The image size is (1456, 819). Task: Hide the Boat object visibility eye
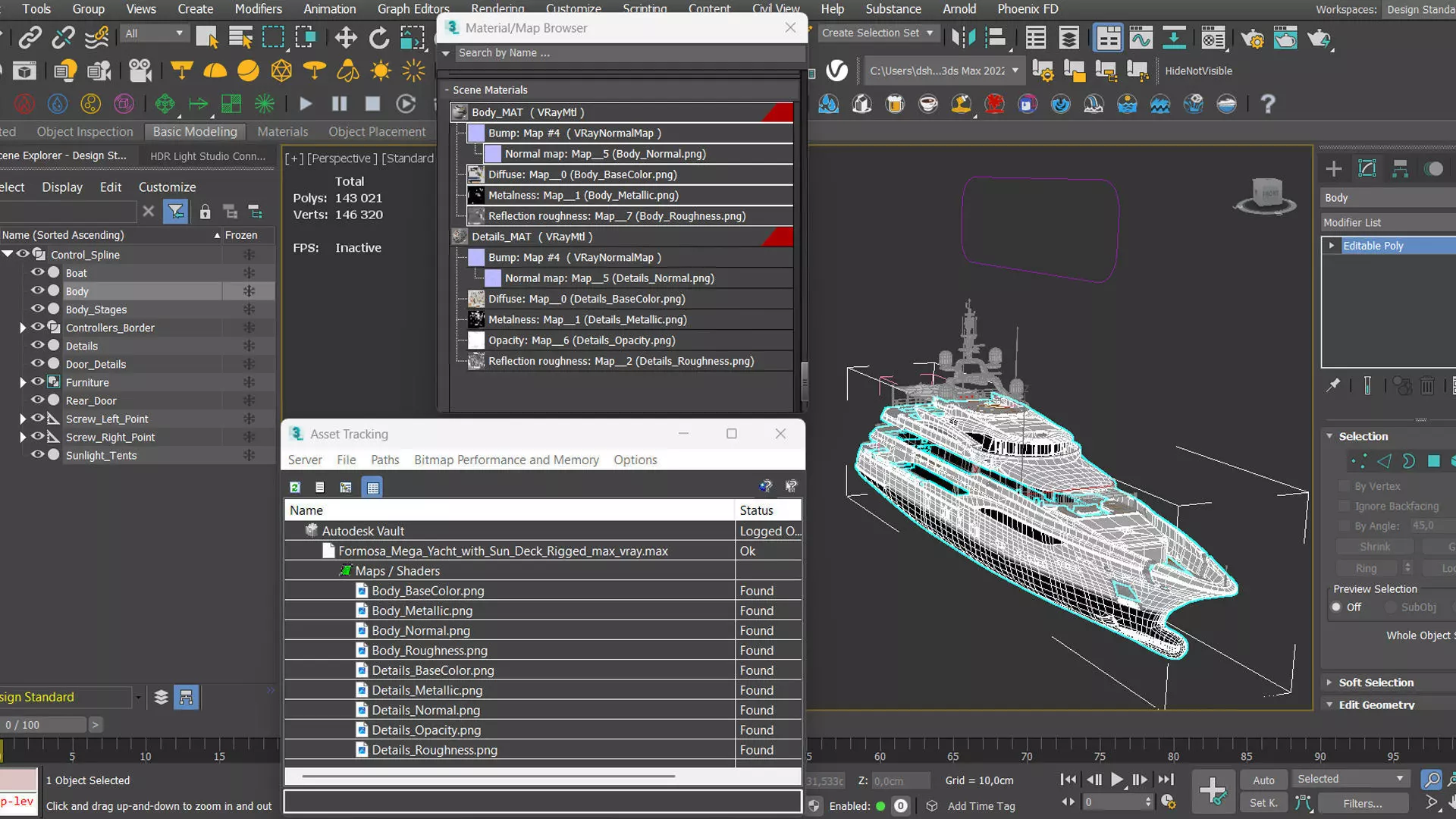point(36,272)
